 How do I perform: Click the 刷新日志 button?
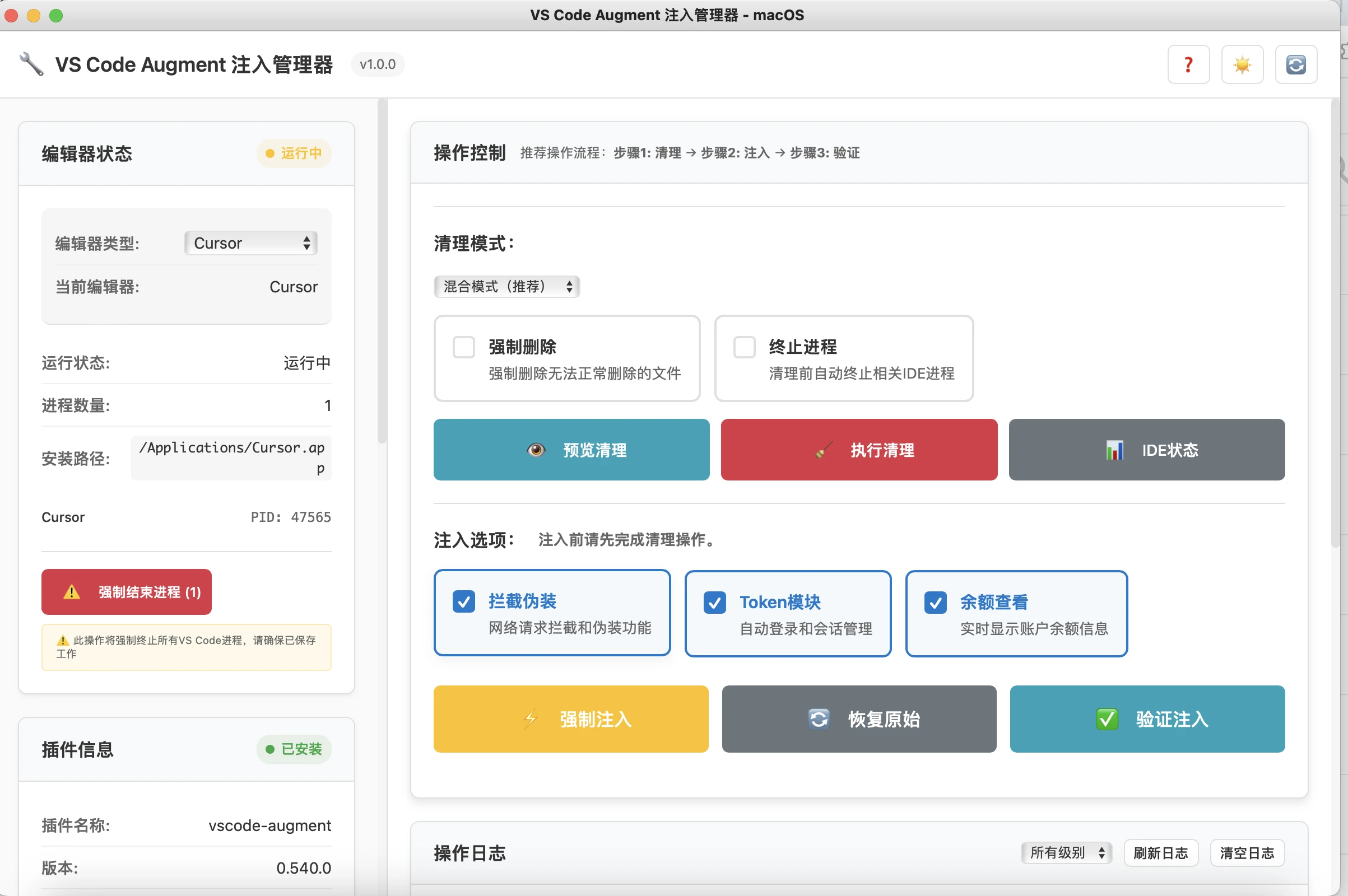coord(1160,853)
